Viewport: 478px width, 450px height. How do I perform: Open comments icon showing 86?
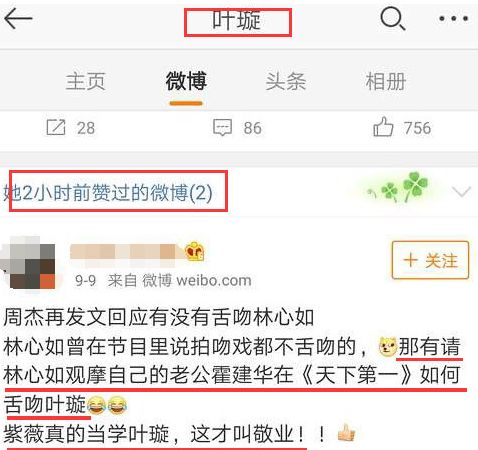coord(222,127)
